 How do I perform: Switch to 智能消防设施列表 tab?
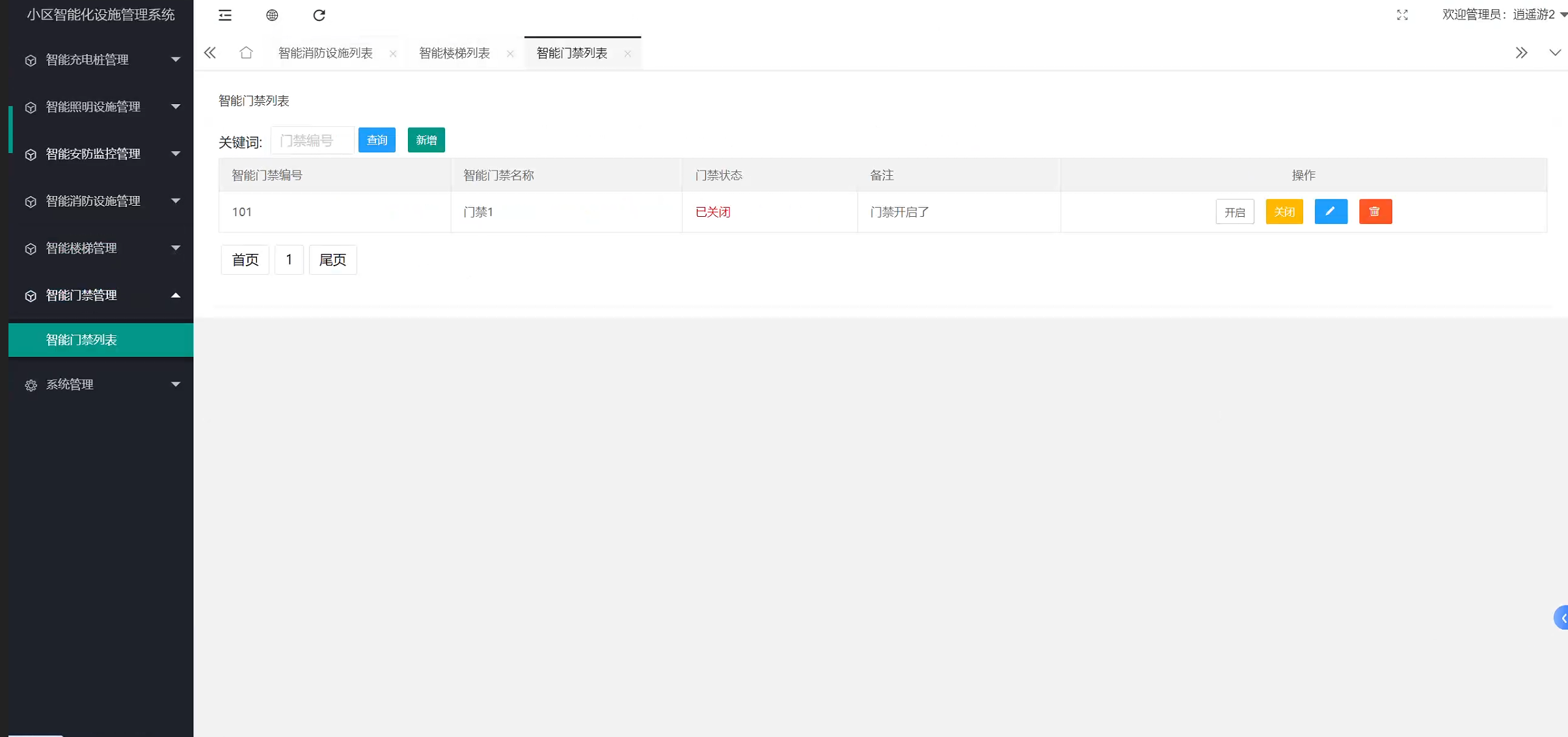(x=325, y=53)
